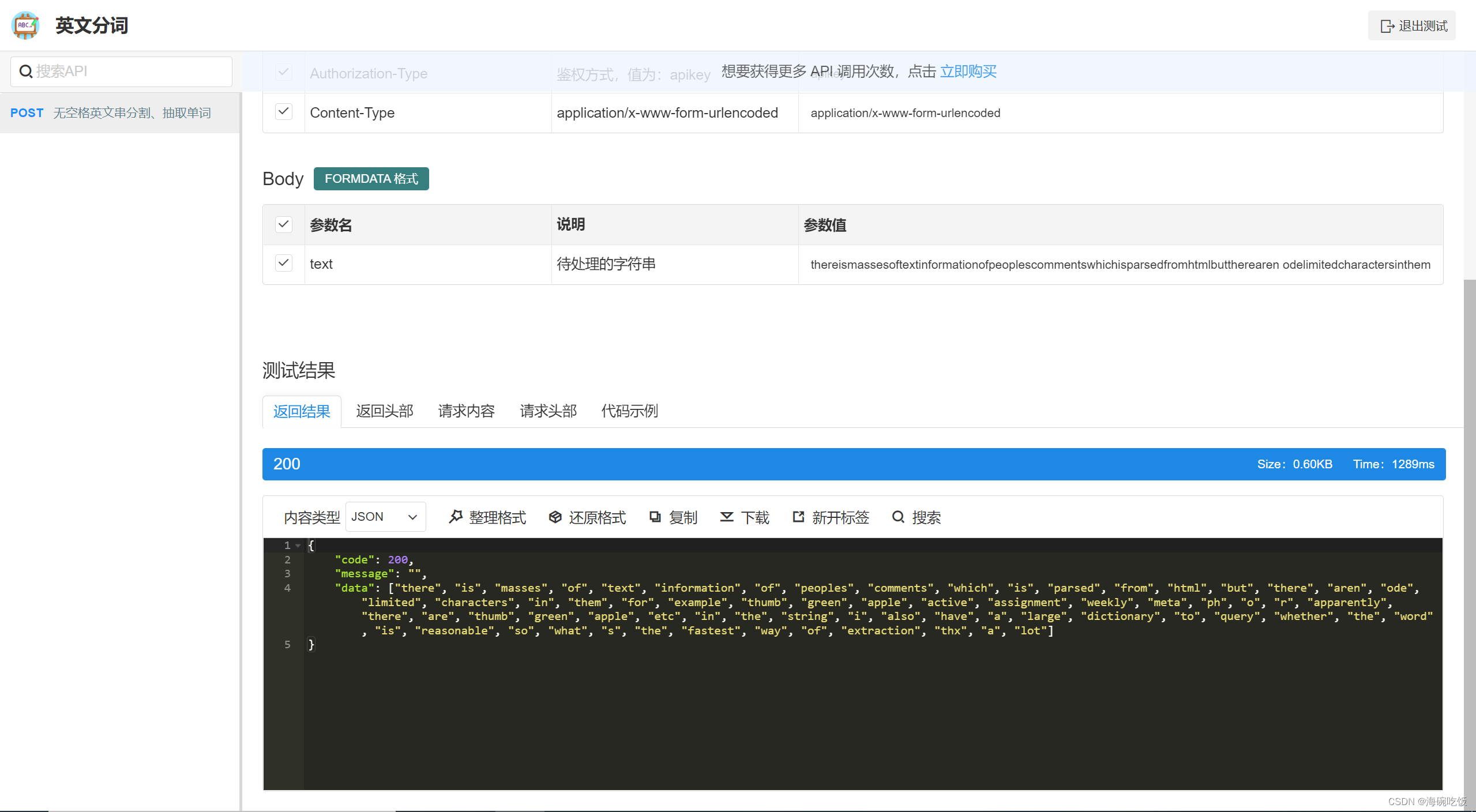Screen dimensions: 1476x812
Task: Click the 英文分词 app logo
Action: [x=25, y=25]
